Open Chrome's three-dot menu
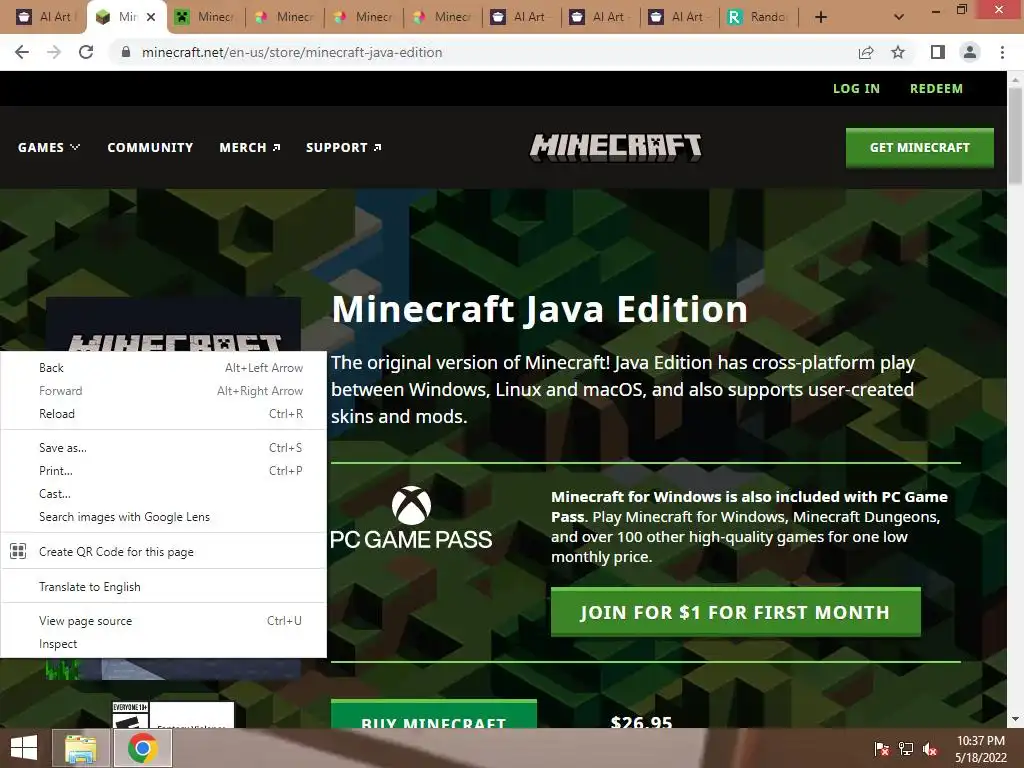Viewport: 1024px width, 768px height. tap(1002, 52)
